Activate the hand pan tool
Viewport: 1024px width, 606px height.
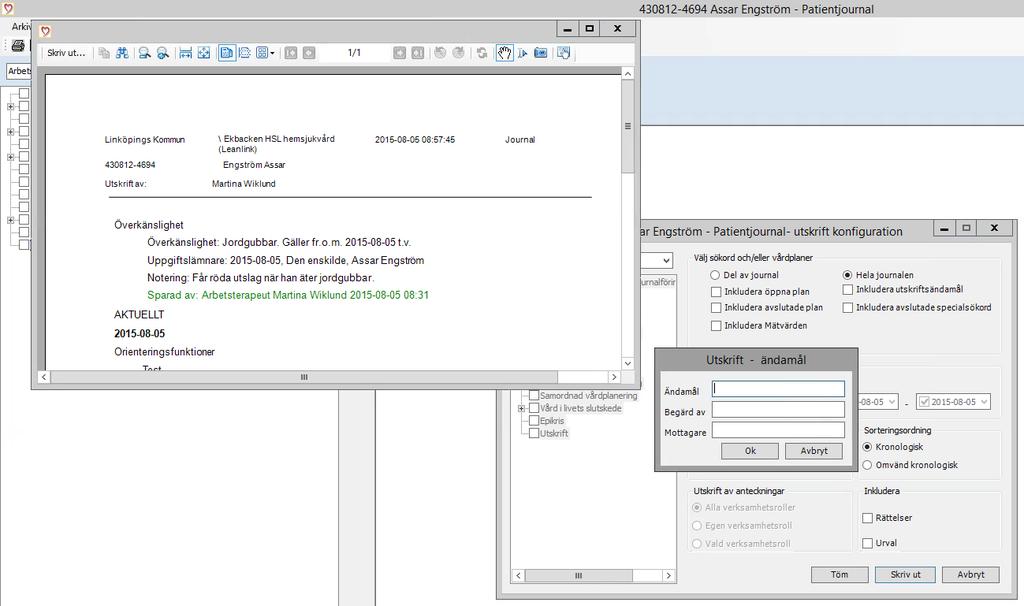point(504,53)
